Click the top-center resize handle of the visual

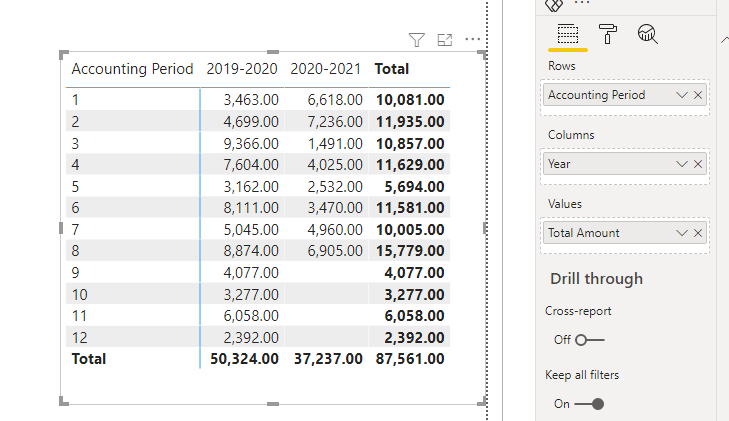pos(273,52)
